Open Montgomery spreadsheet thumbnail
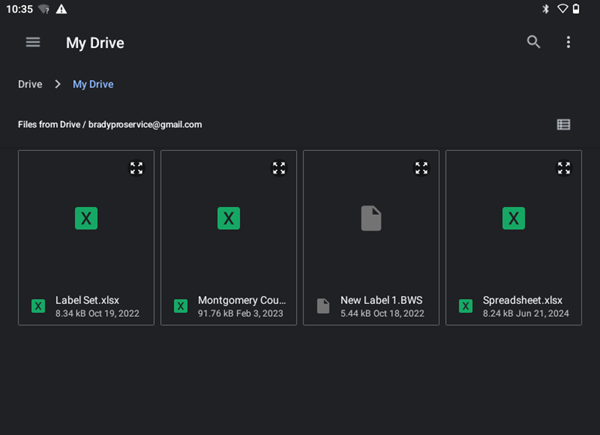The height and width of the screenshot is (435, 600). click(x=229, y=219)
